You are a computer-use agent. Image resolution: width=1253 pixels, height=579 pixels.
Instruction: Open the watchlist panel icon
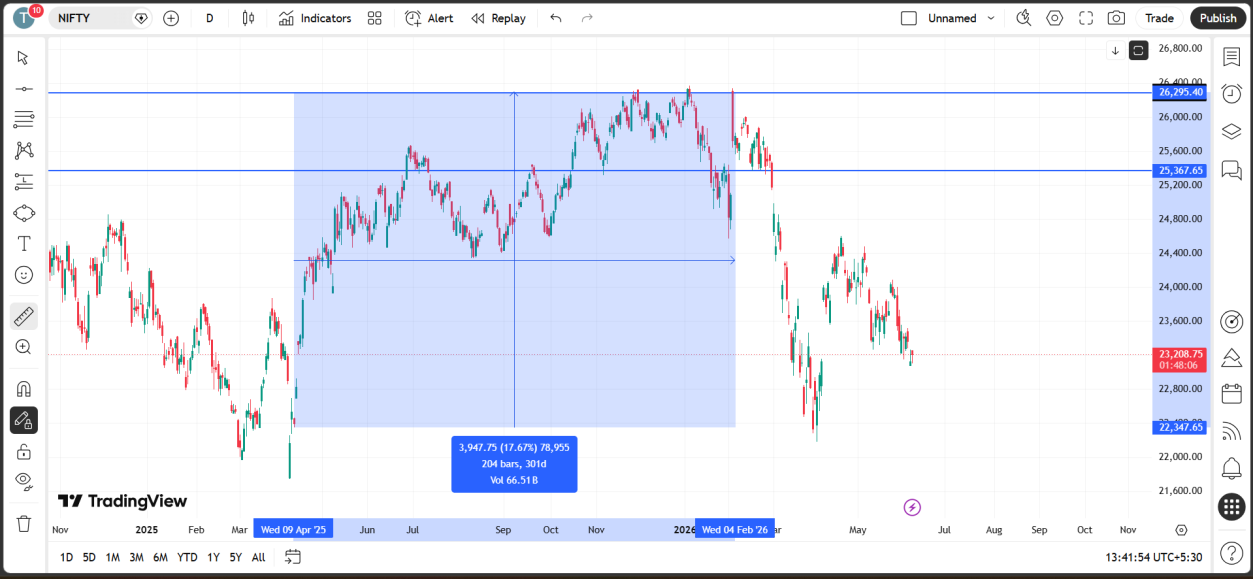coord(1232,56)
